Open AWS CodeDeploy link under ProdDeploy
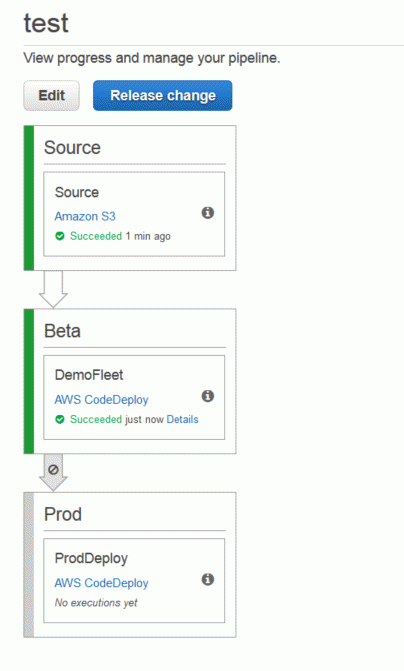 pos(101,583)
